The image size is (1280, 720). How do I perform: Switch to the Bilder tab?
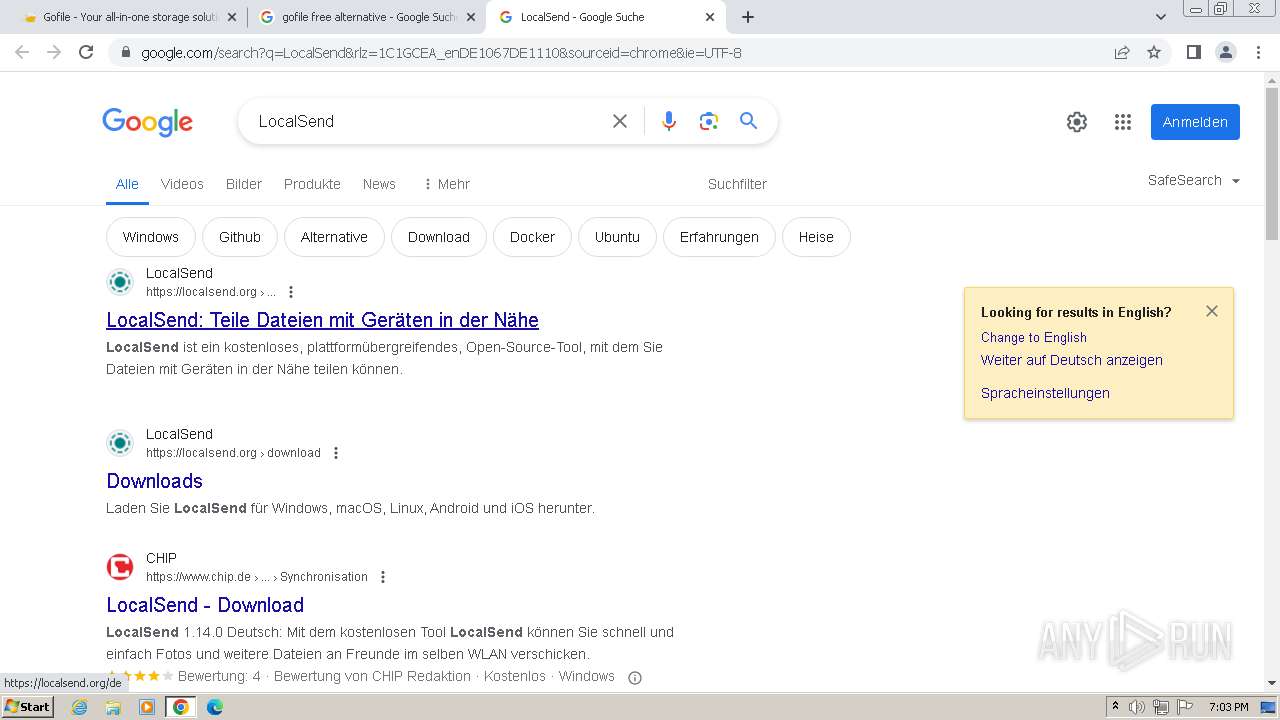pos(244,184)
